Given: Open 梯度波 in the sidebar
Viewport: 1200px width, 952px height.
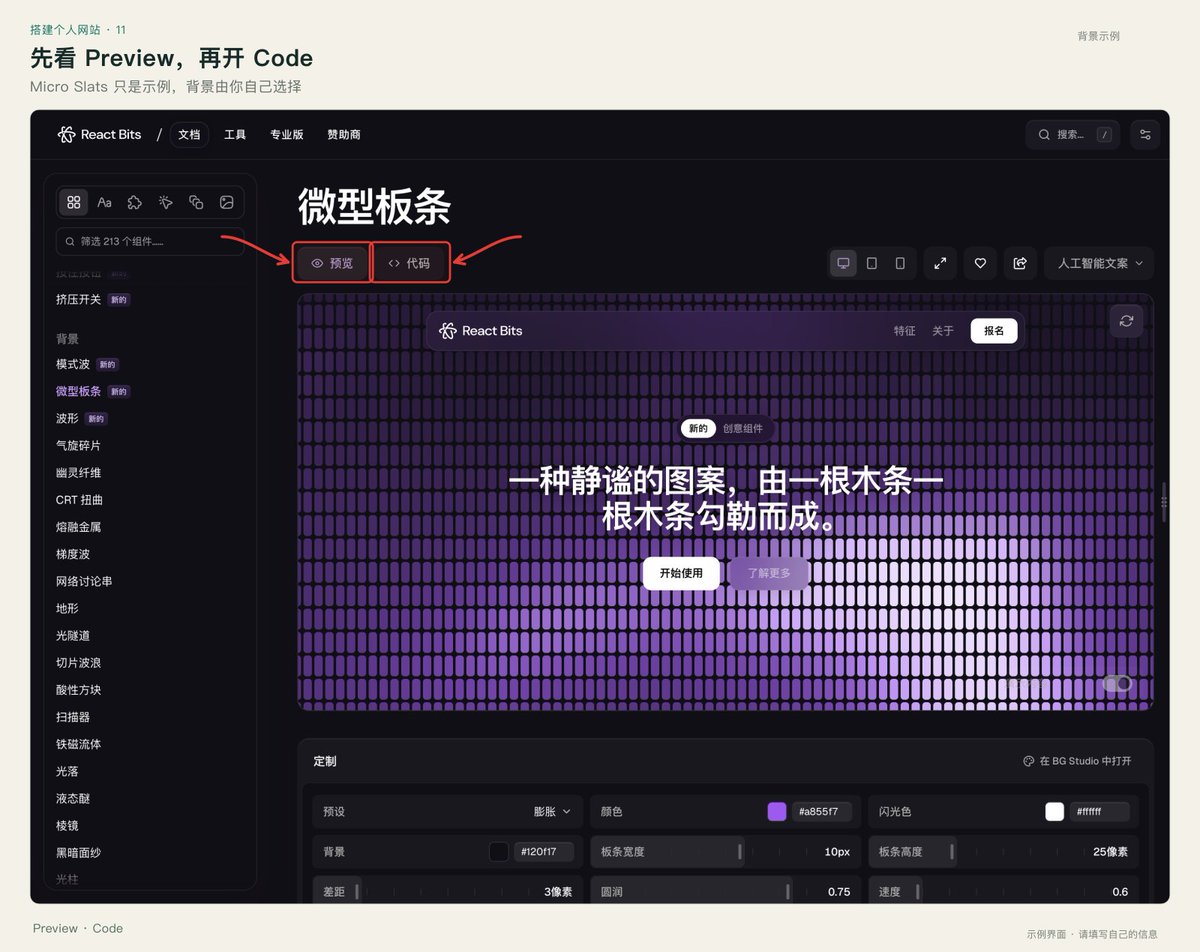Looking at the screenshot, I should pos(73,553).
